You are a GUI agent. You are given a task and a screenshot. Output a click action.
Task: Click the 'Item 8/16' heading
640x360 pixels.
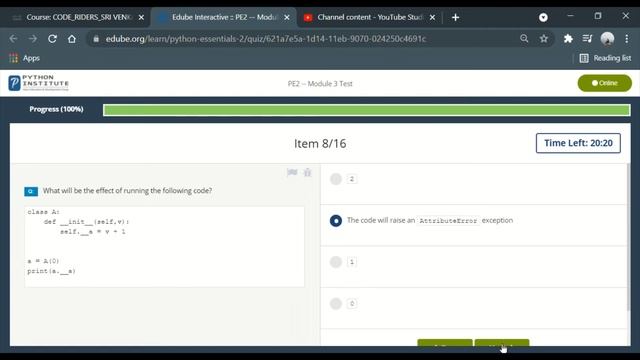[x=320, y=144]
